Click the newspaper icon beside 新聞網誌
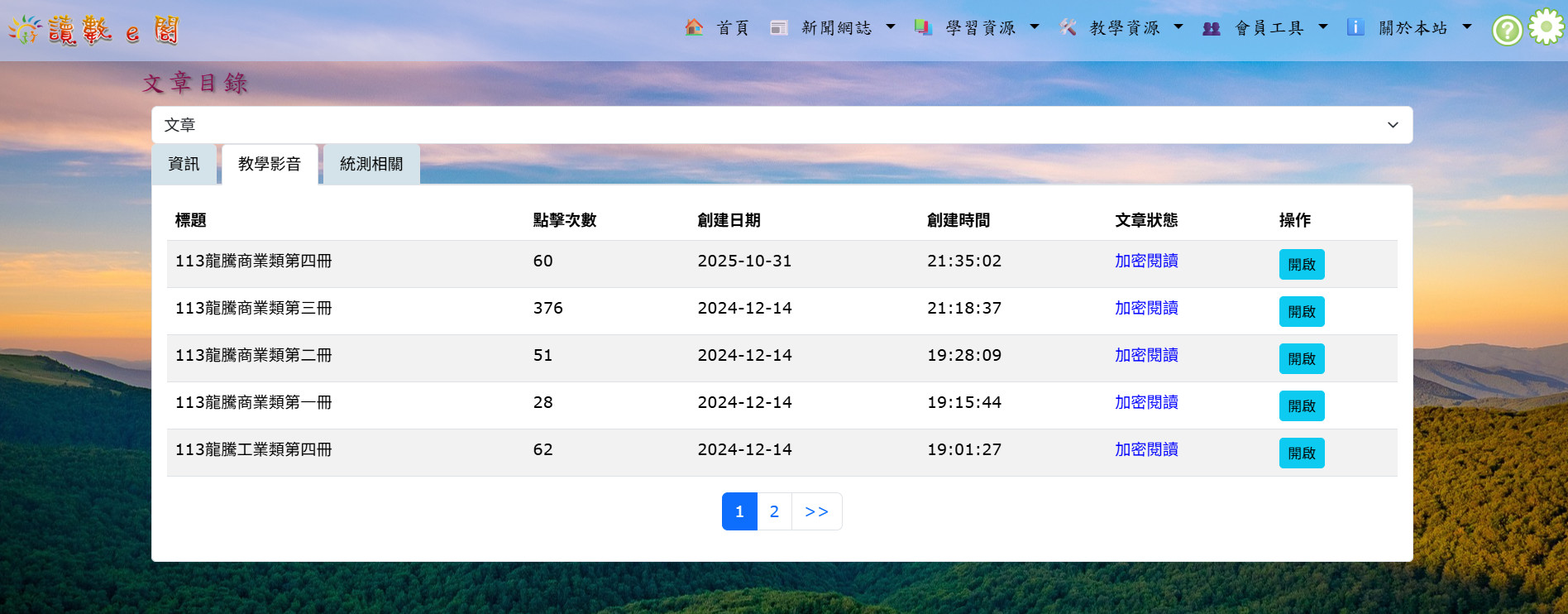Viewport: 1568px width, 614px height. click(778, 27)
